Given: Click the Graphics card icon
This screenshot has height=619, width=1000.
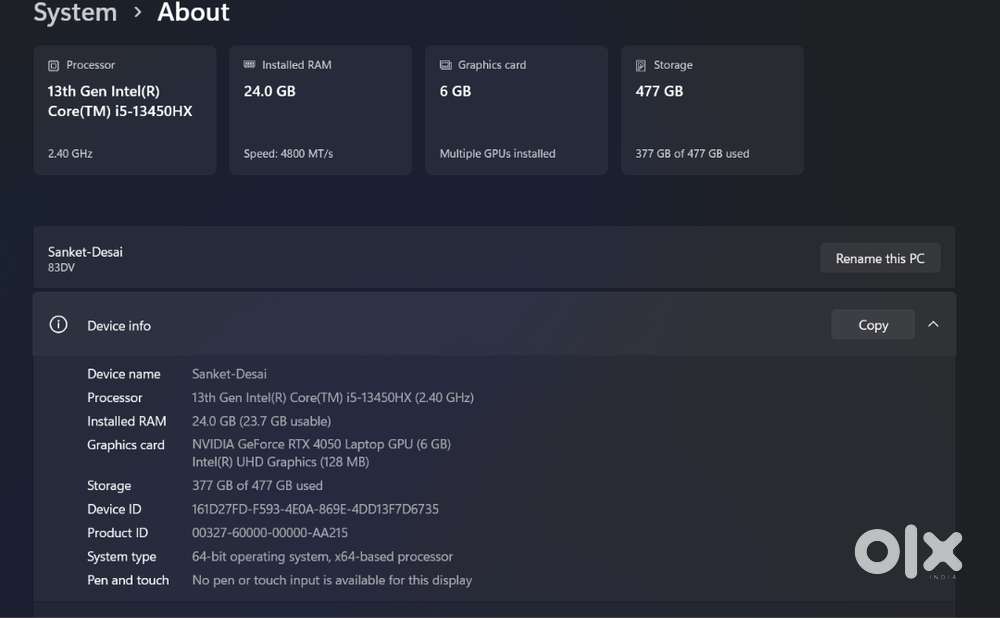Looking at the screenshot, I should (446, 65).
